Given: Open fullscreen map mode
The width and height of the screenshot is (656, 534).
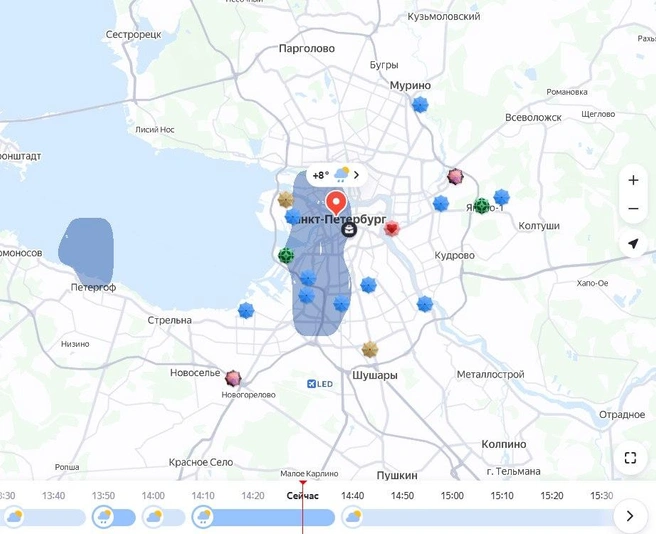Looking at the screenshot, I should [630, 458].
